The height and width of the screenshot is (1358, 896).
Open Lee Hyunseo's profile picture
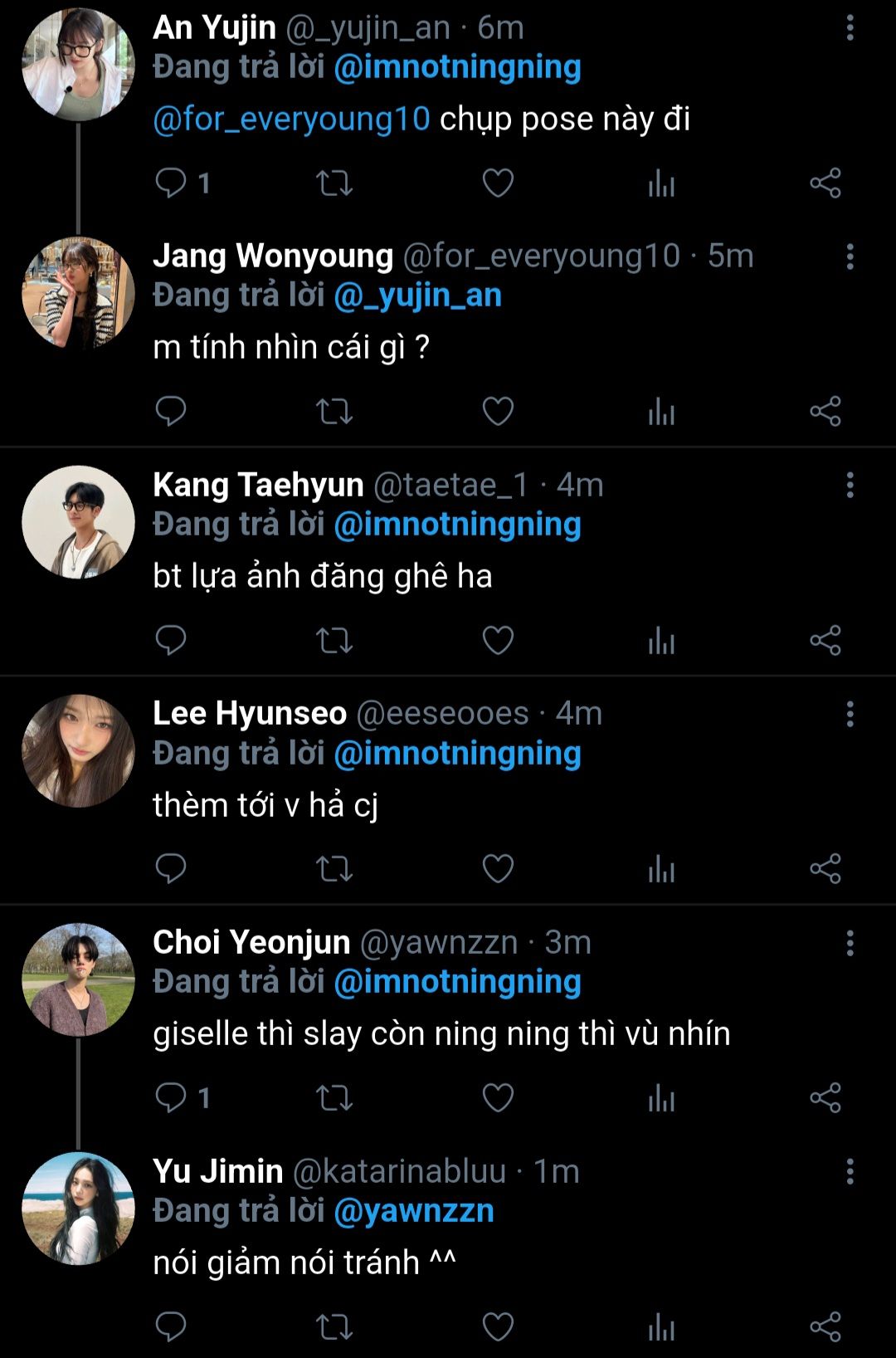click(x=78, y=751)
